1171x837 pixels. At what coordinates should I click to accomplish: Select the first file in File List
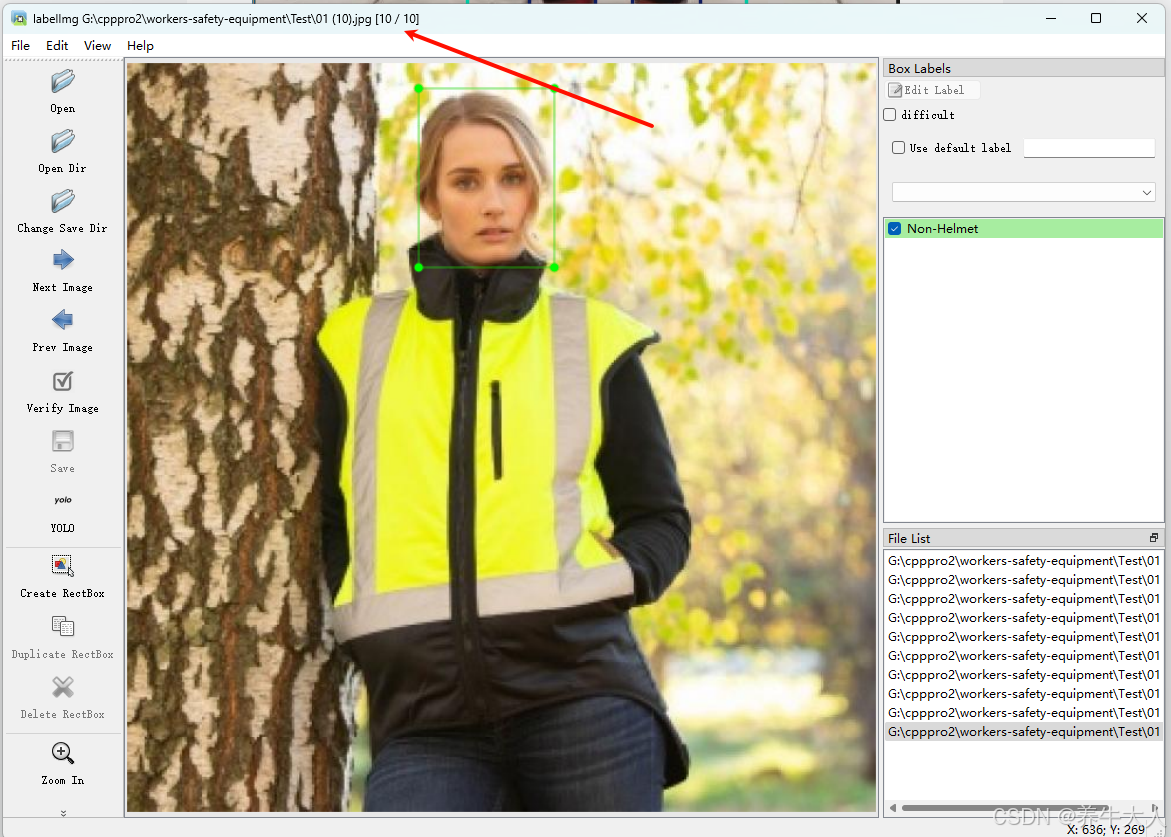[1023, 561]
